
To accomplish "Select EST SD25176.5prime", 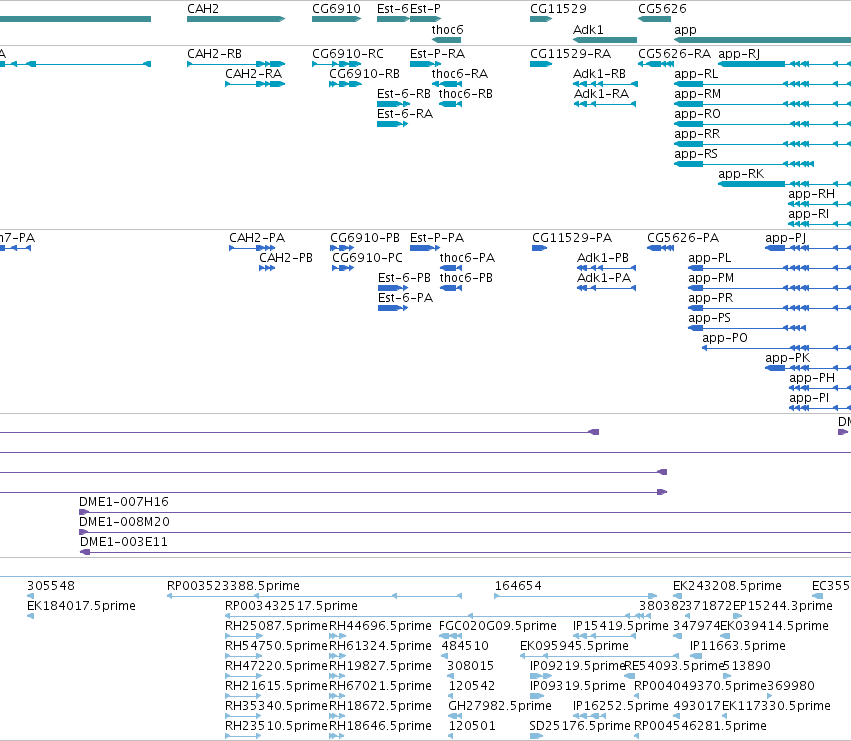I will 580,726.
